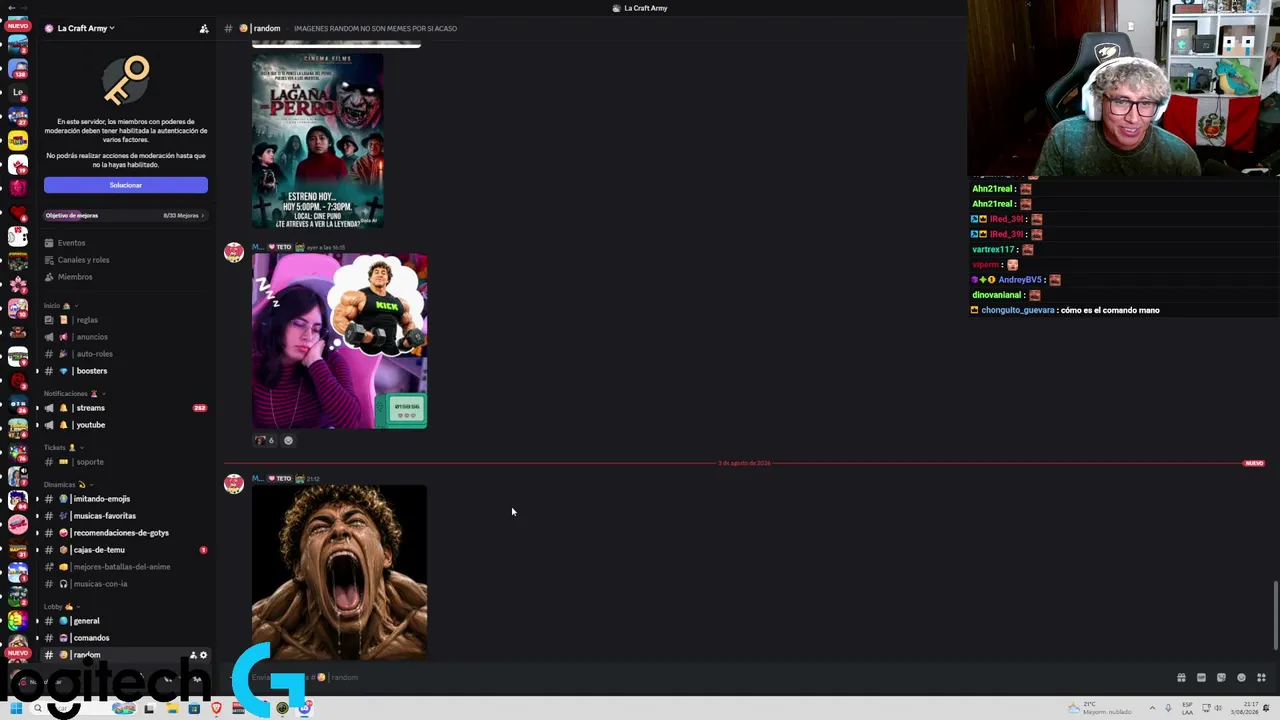Open the reglas channel
This screenshot has width=1280, height=720.
(125, 320)
